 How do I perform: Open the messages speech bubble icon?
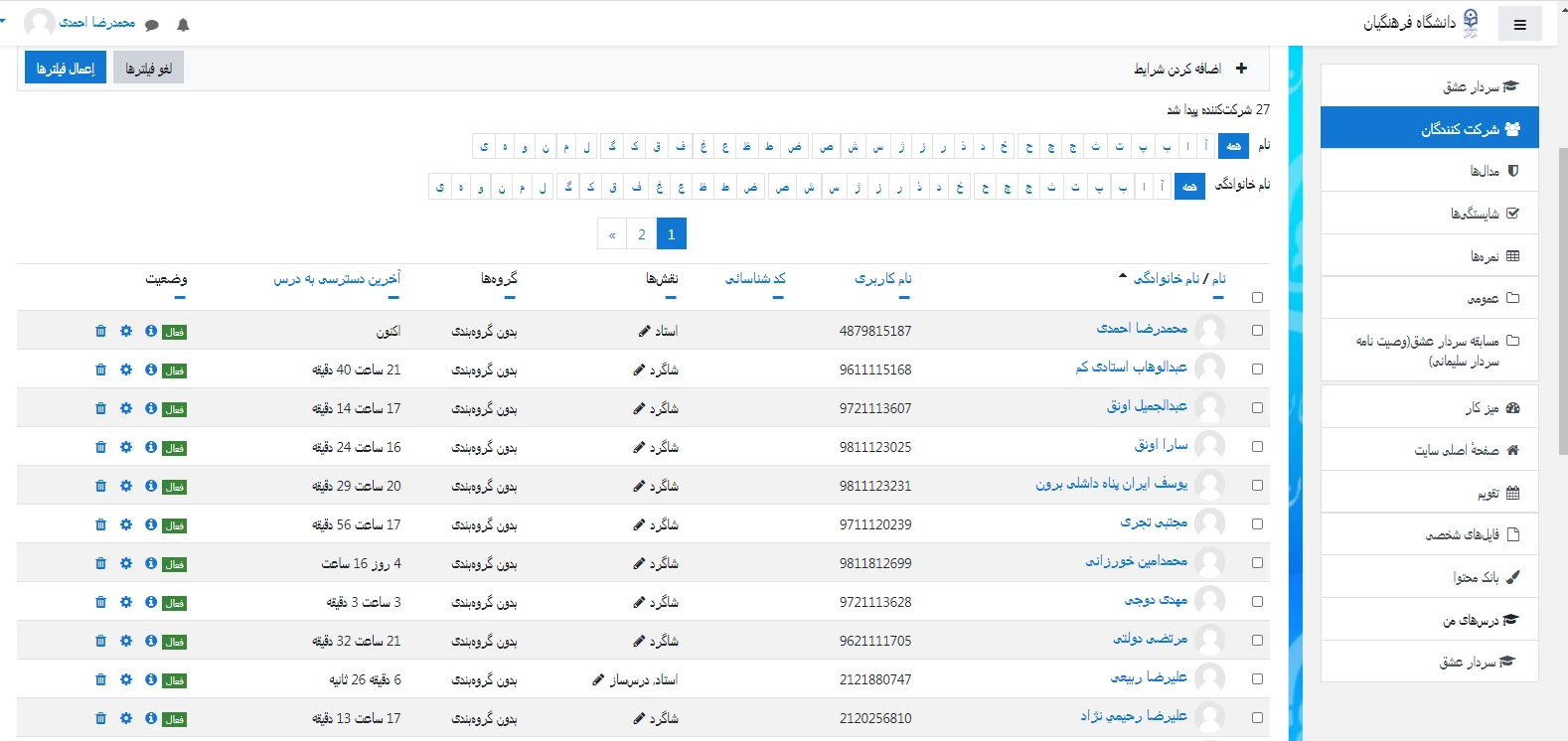click(x=152, y=25)
